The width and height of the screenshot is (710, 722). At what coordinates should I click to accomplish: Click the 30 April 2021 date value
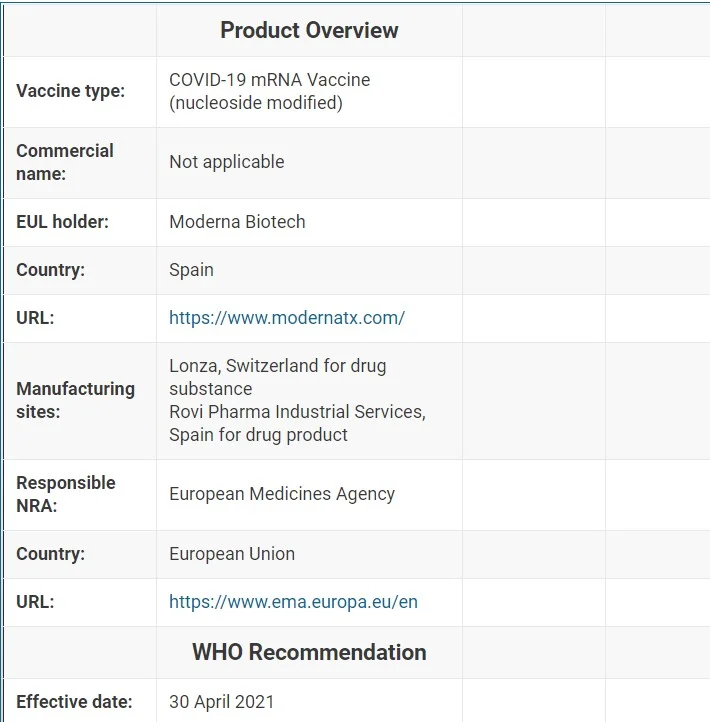pyautogui.click(x=221, y=702)
